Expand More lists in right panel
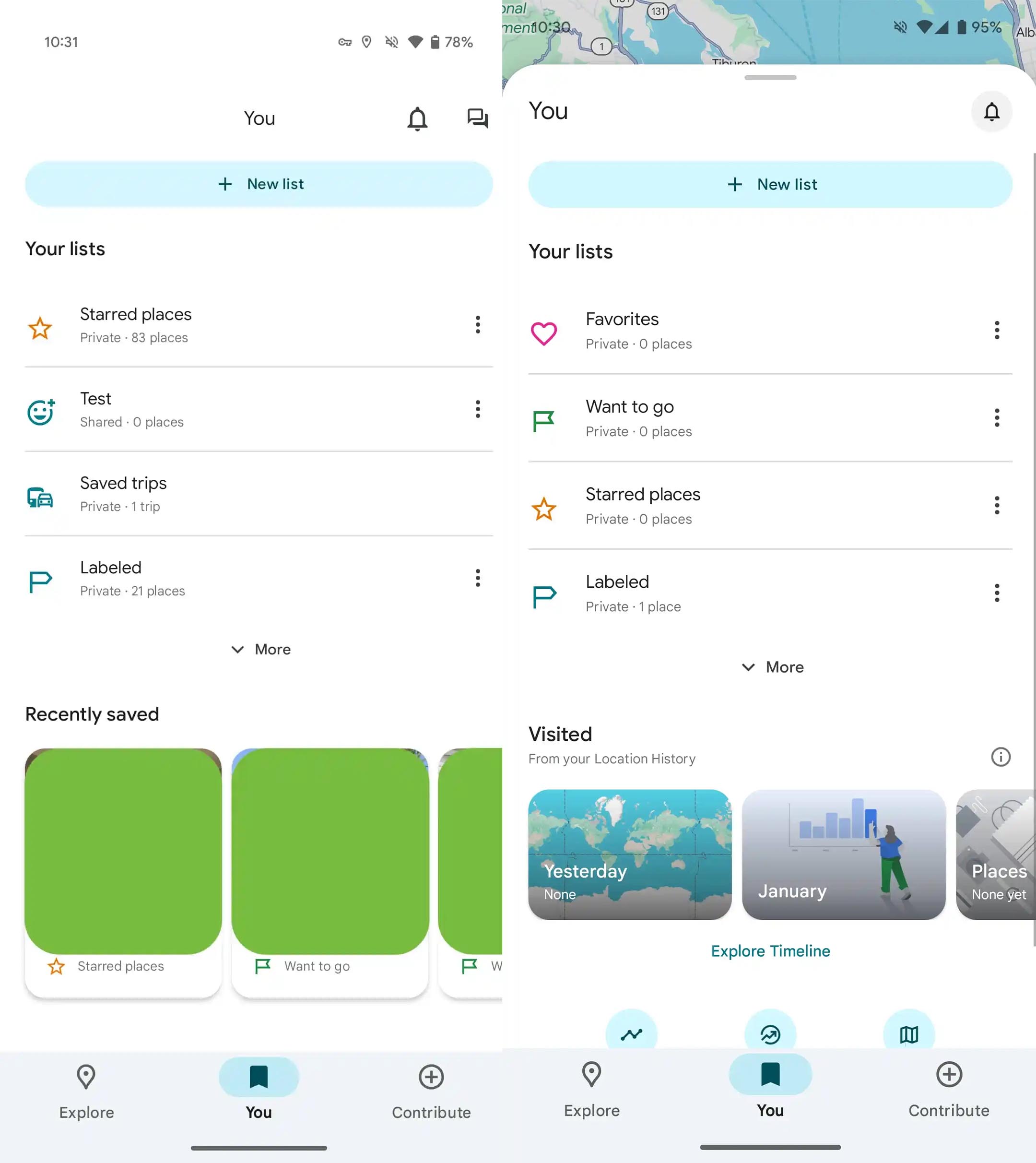Image resolution: width=1036 pixels, height=1163 pixels. pyautogui.click(x=770, y=666)
